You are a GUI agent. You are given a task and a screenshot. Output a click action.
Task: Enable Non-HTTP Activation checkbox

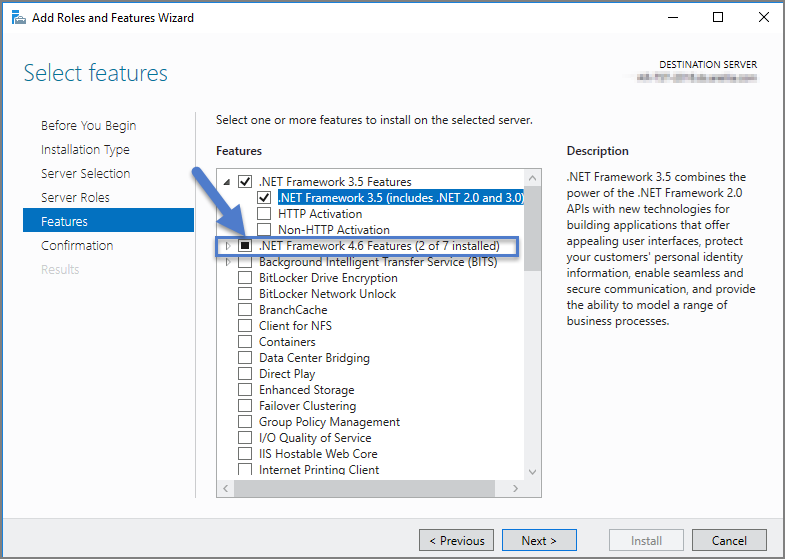pos(264,229)
